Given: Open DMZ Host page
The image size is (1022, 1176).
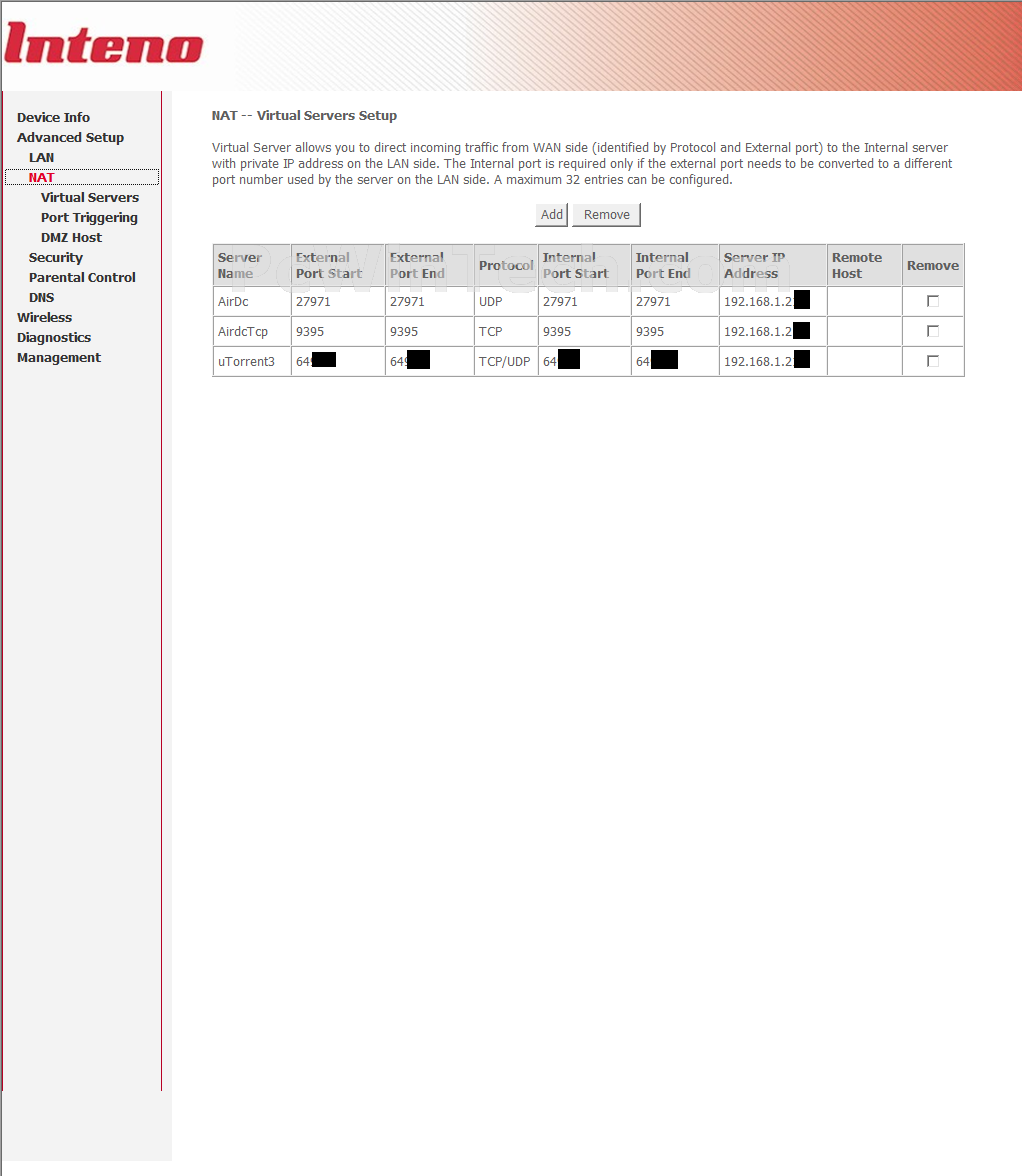Looking at the screenshot, I should click(71, 237).
